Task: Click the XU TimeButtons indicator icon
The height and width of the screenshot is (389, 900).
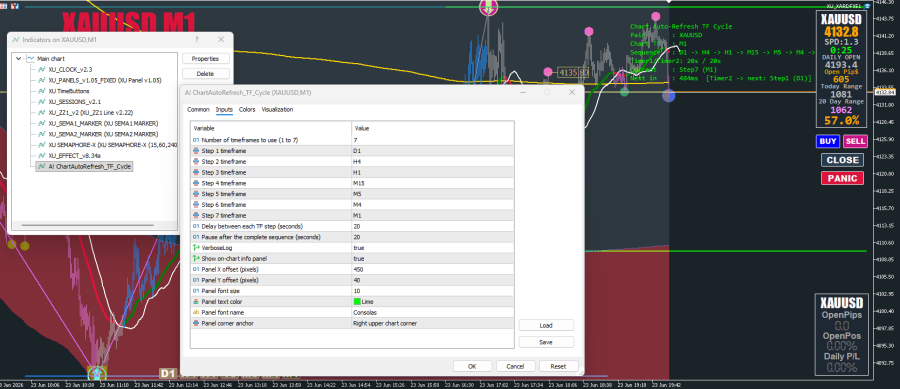Action: click(x=41, y=91)
